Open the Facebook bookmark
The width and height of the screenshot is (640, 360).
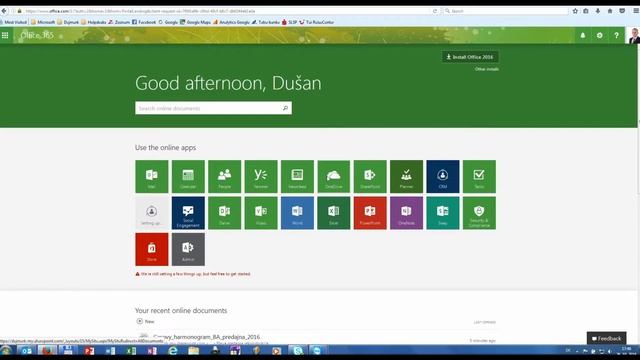(x=144, y=22)
